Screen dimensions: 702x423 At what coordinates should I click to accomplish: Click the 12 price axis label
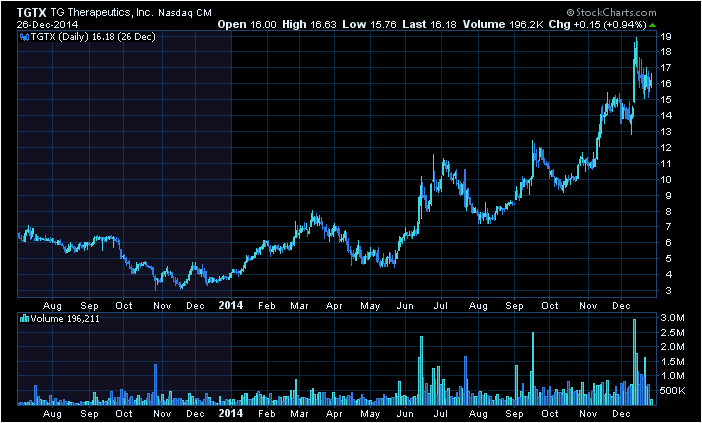(666, 148)
